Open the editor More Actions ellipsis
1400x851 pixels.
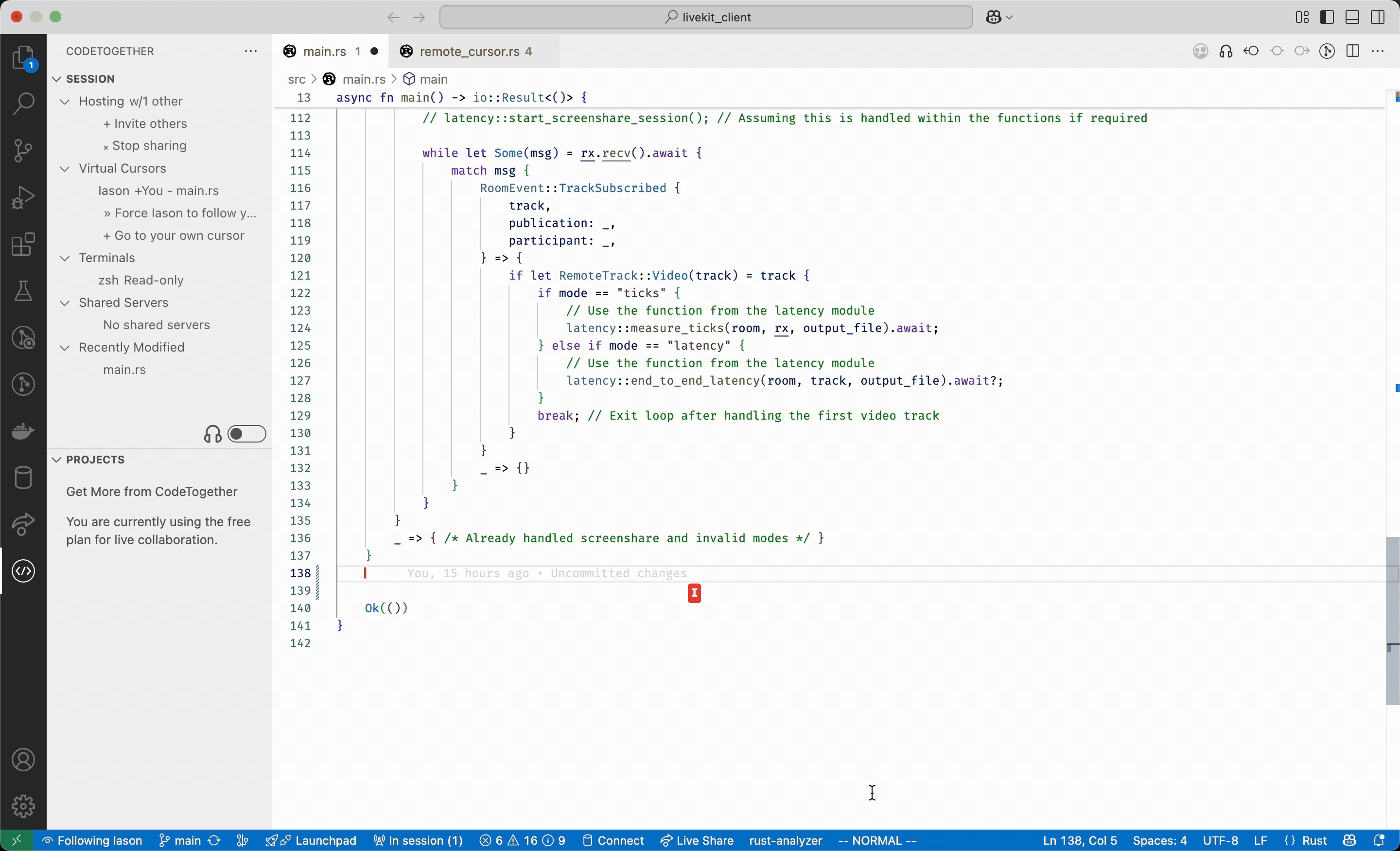point(1377,51)
